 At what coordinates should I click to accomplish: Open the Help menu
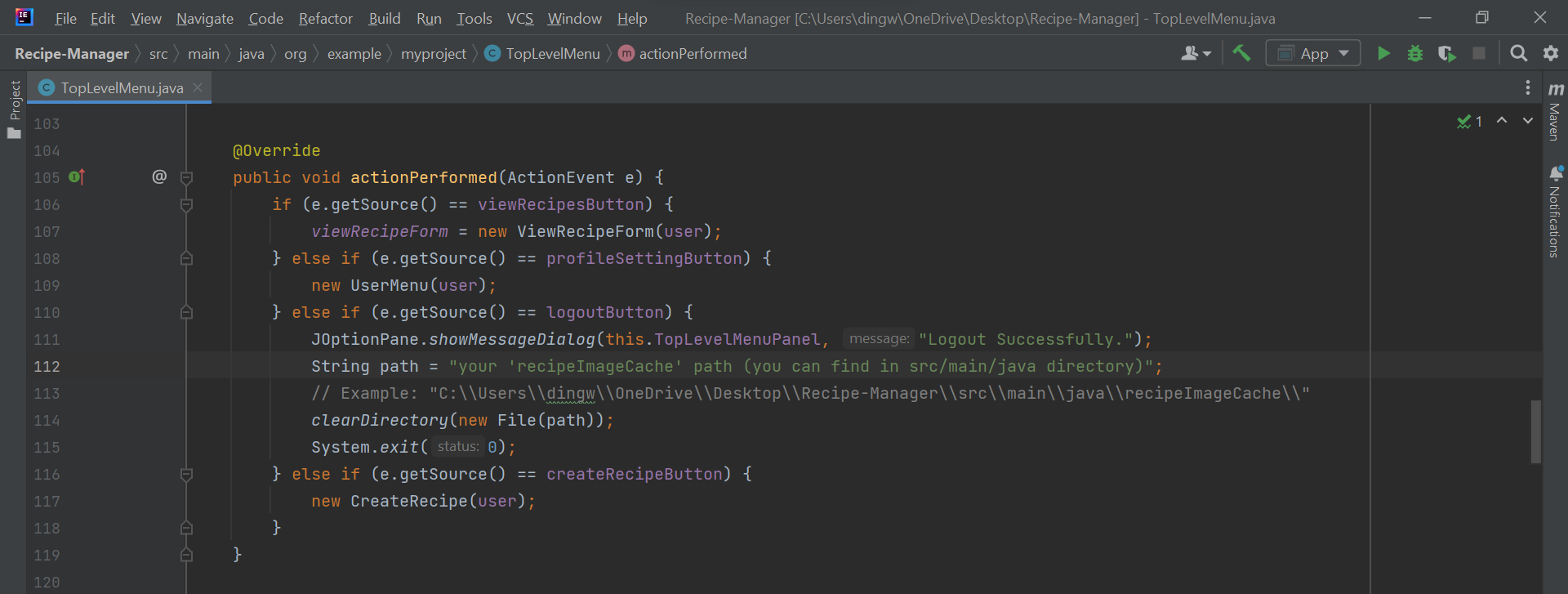point(631,18)
